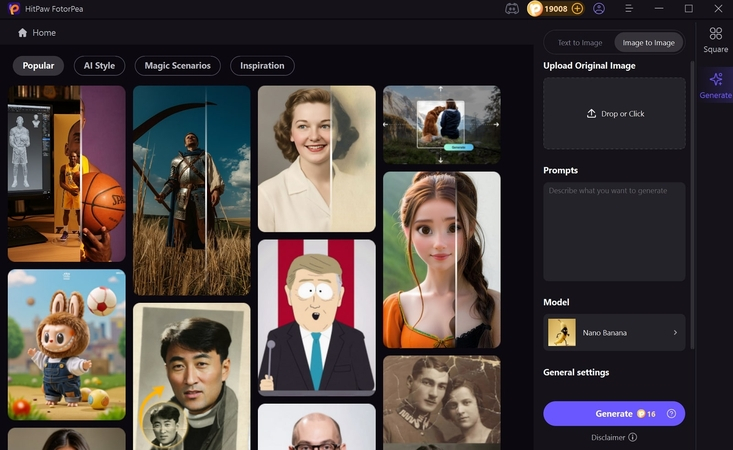Open the Square panel in sidebar
This screenshot has height=450, width=733.
[x=715, y=40]
